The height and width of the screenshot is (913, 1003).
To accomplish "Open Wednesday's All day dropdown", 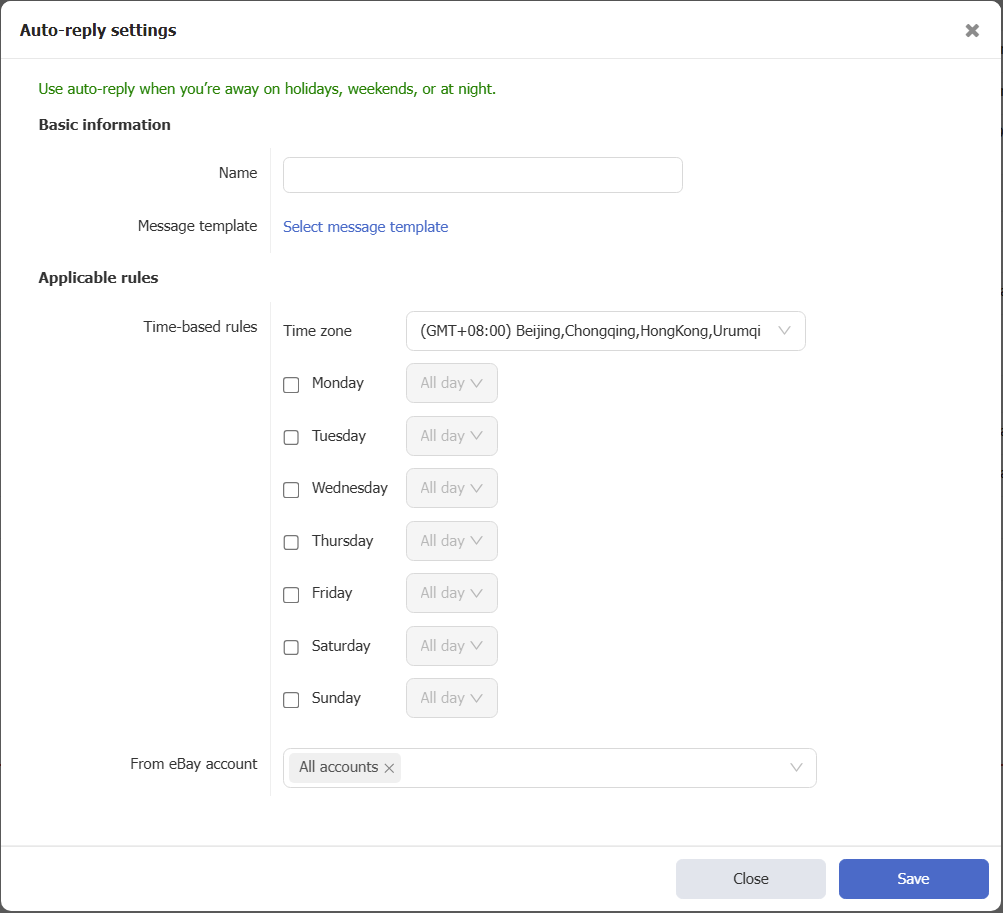I will pyautogui.click(x=451, y=488).
